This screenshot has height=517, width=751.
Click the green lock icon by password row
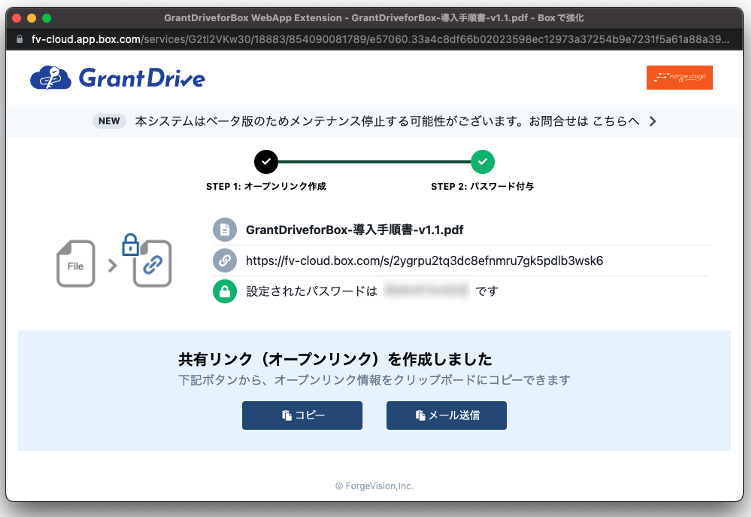pos(225,291)
